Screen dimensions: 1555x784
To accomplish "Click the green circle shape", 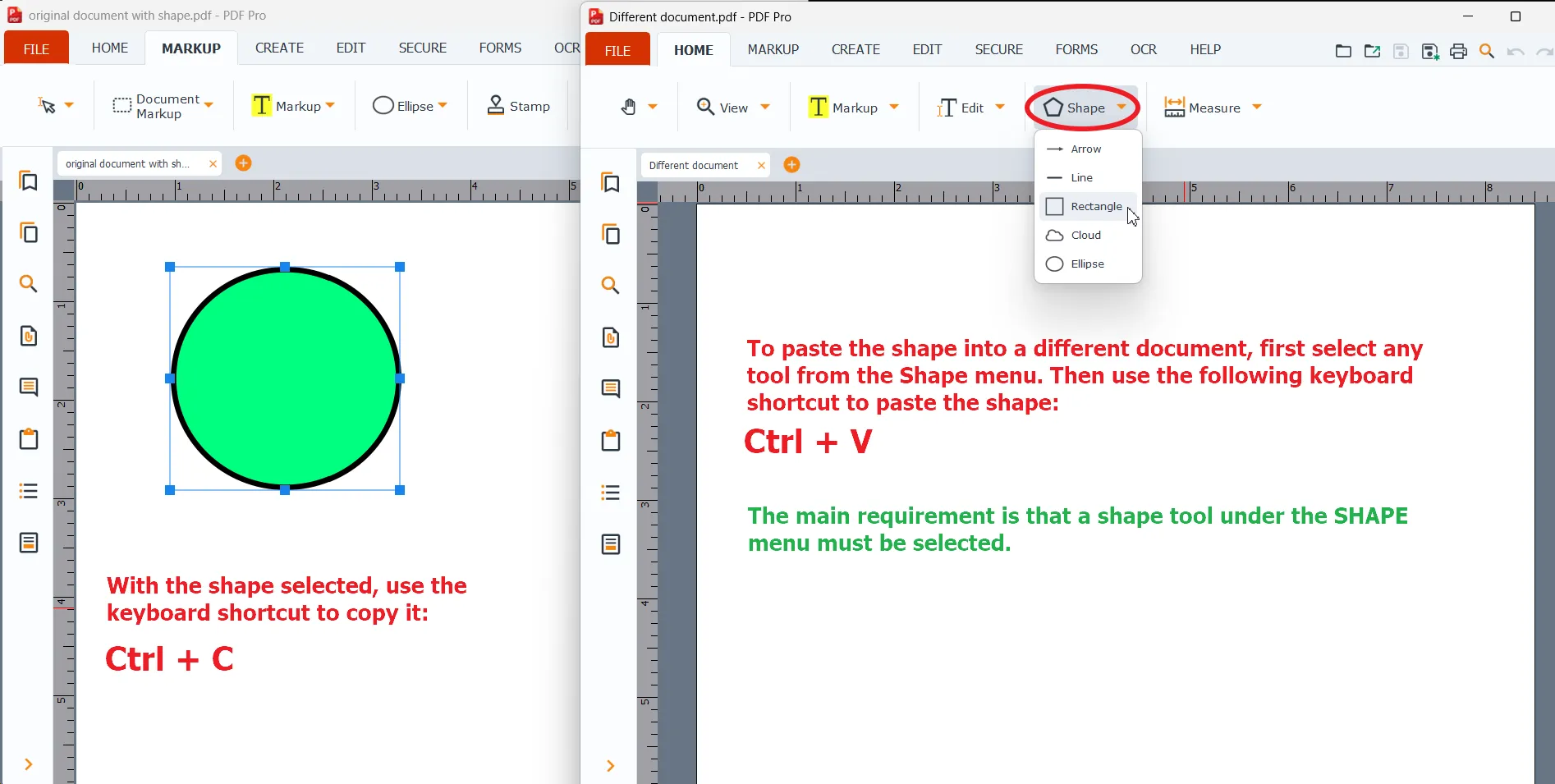I will 285,378.
